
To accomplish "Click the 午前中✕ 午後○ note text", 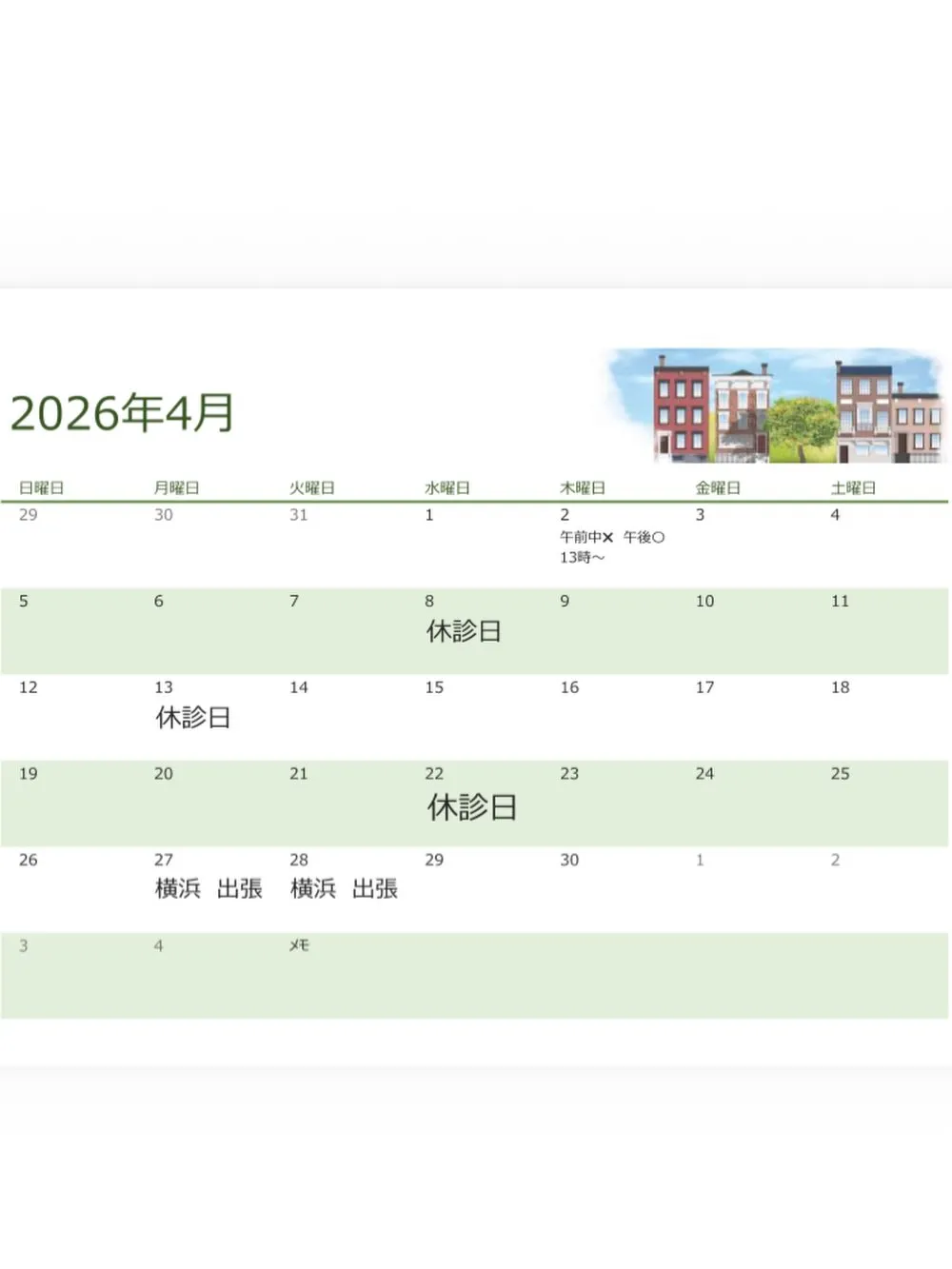I will coord(612,537).
